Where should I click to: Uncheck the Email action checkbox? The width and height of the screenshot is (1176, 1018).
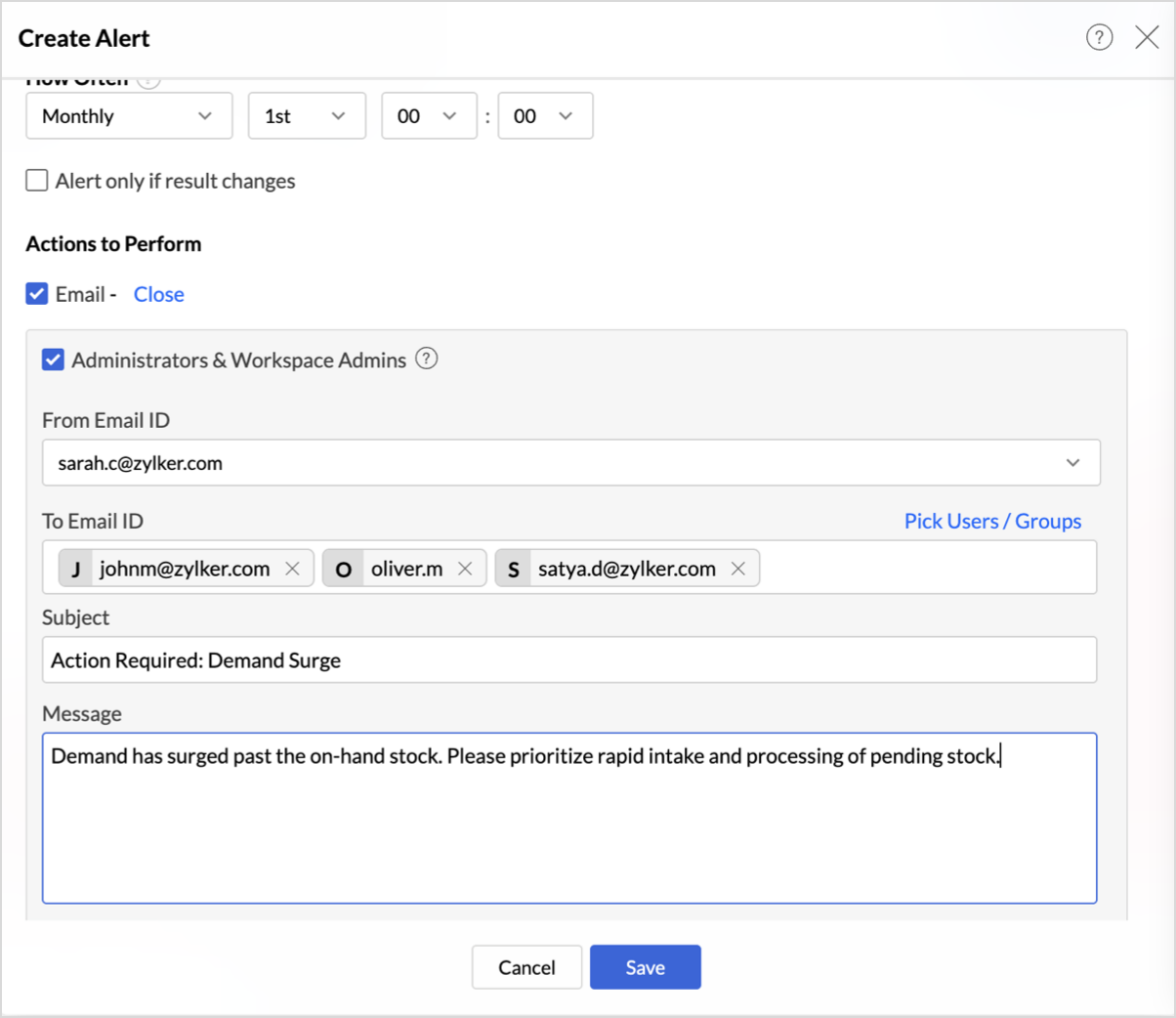(x=37, y=294)
